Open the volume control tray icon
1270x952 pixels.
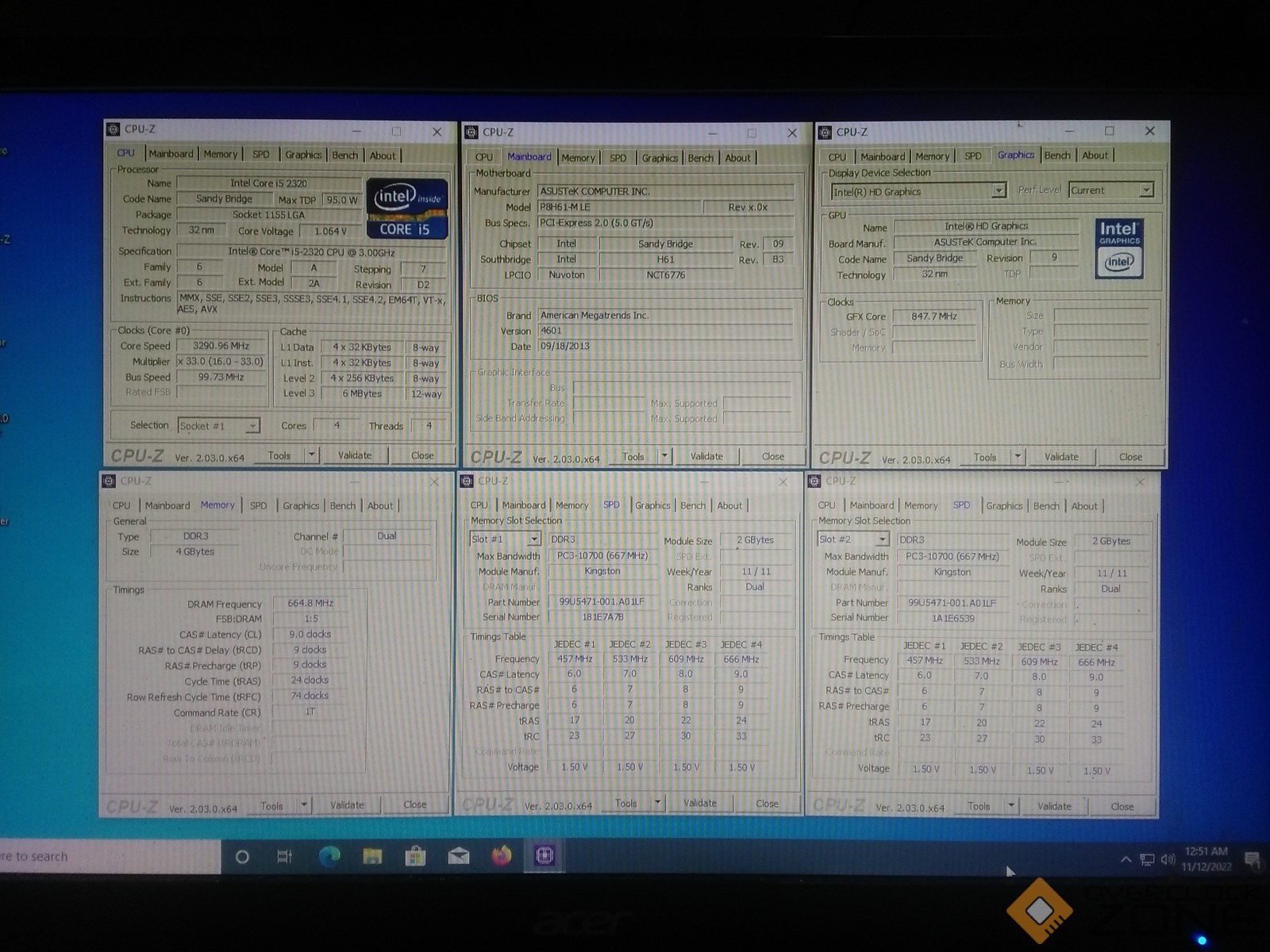1168,859
